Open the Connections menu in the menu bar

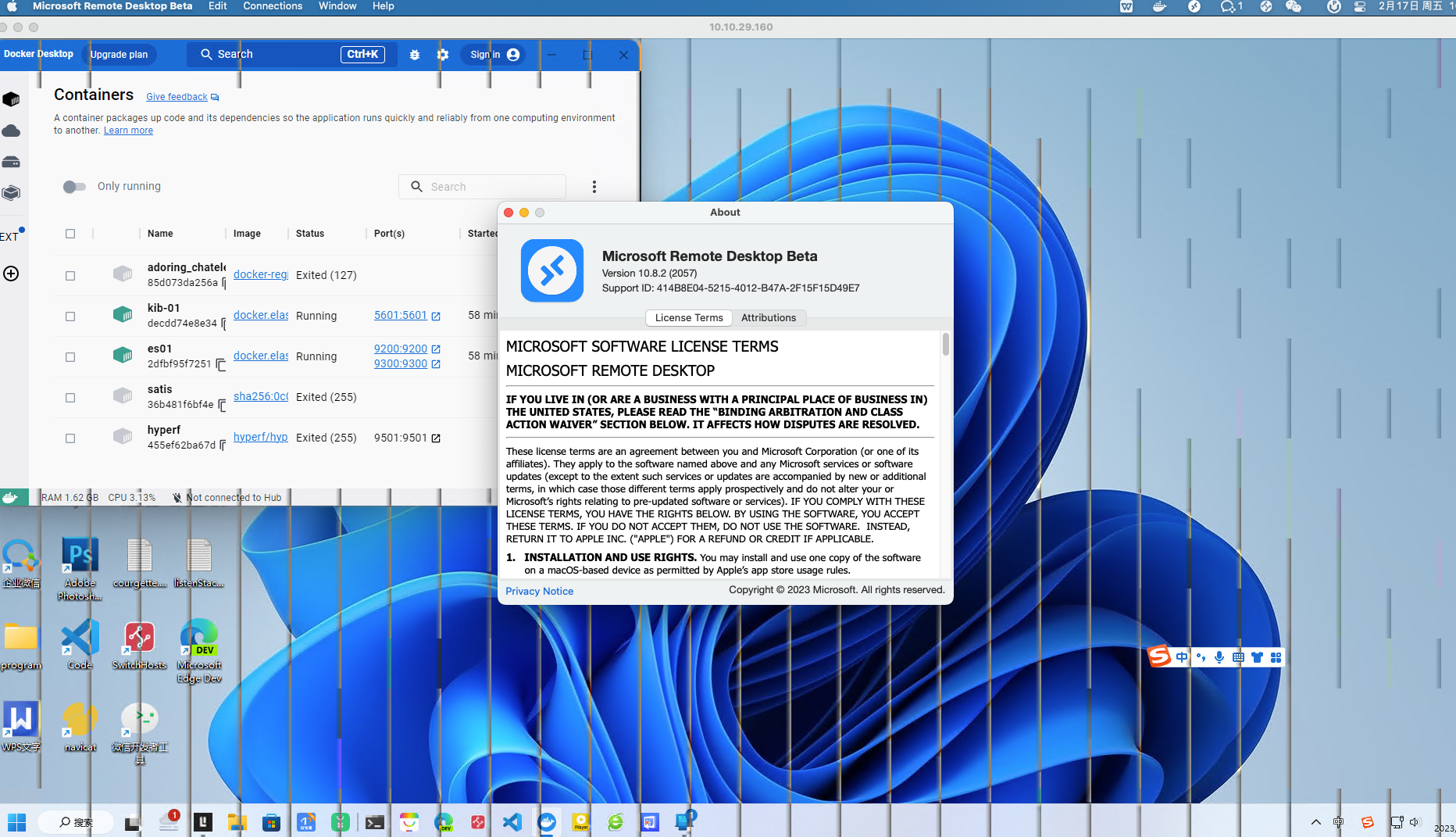pos(273,6)
